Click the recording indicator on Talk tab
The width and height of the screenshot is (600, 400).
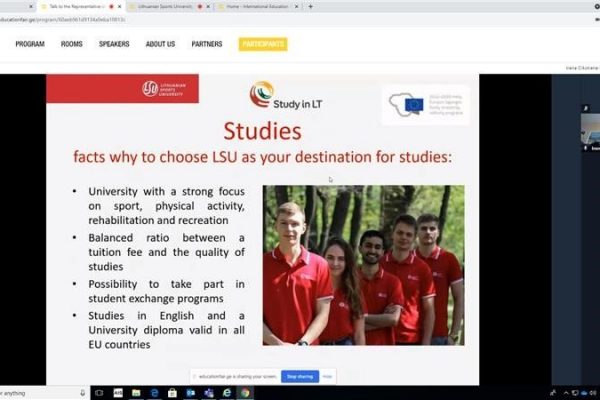[111, 7]
